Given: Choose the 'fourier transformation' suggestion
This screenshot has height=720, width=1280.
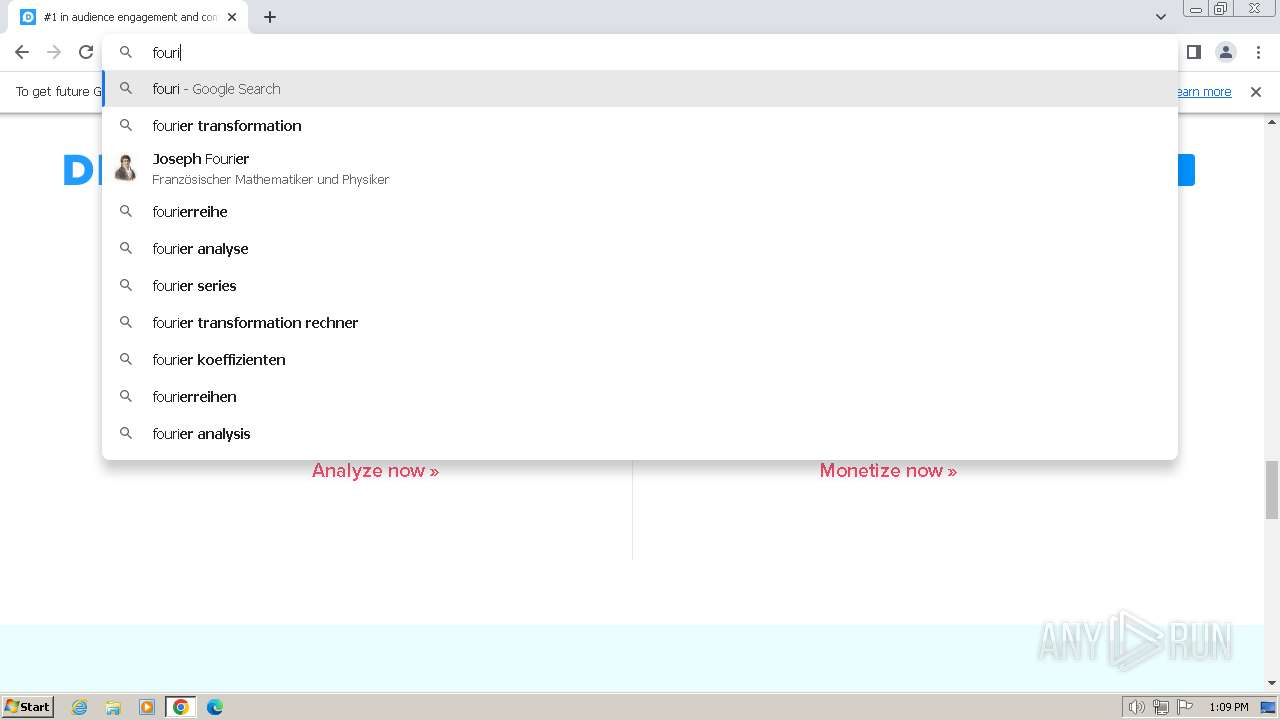Looking at the screenshot, I should pyautogui.click(x=640, y=126).
